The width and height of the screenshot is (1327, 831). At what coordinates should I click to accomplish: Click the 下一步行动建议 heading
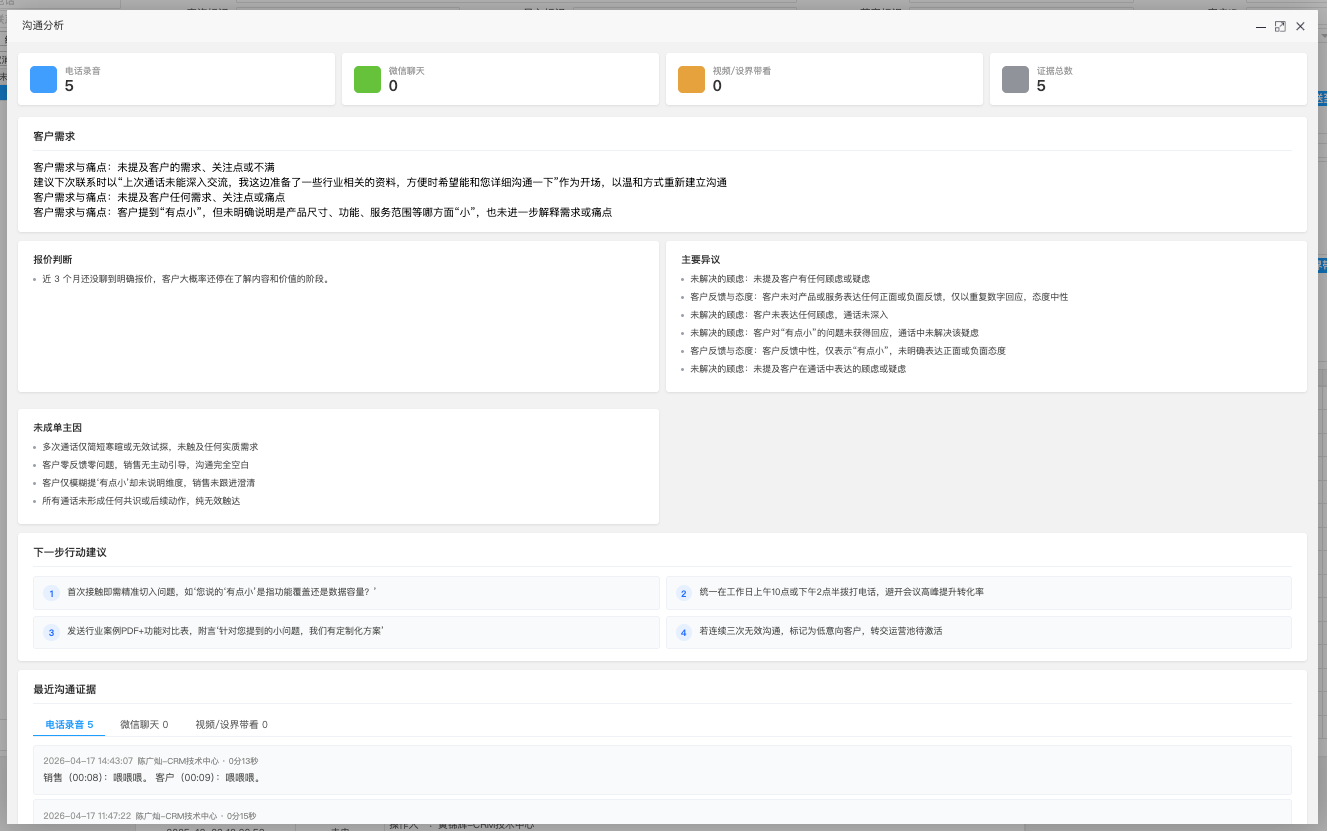click(x=70, y=552)
